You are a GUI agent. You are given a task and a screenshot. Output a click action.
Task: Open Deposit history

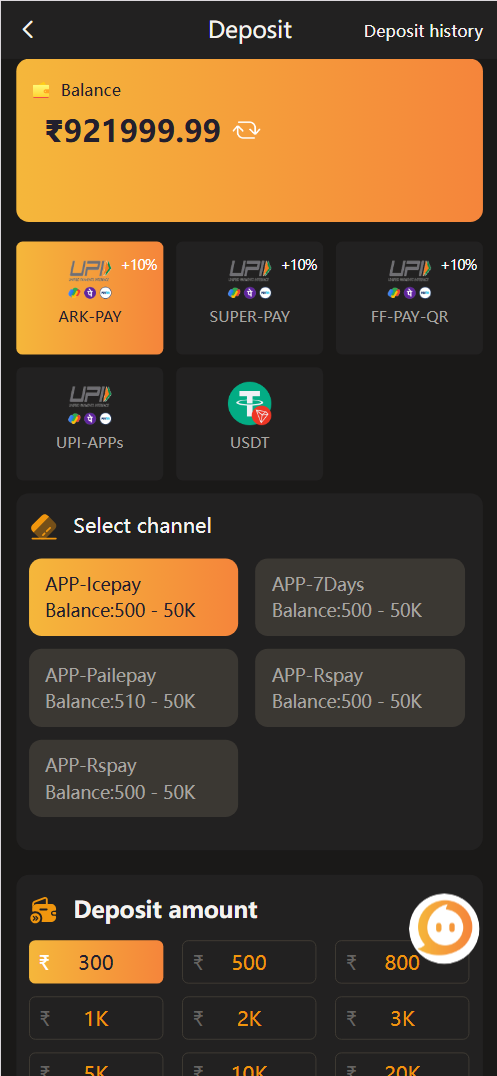pos(424,32)
